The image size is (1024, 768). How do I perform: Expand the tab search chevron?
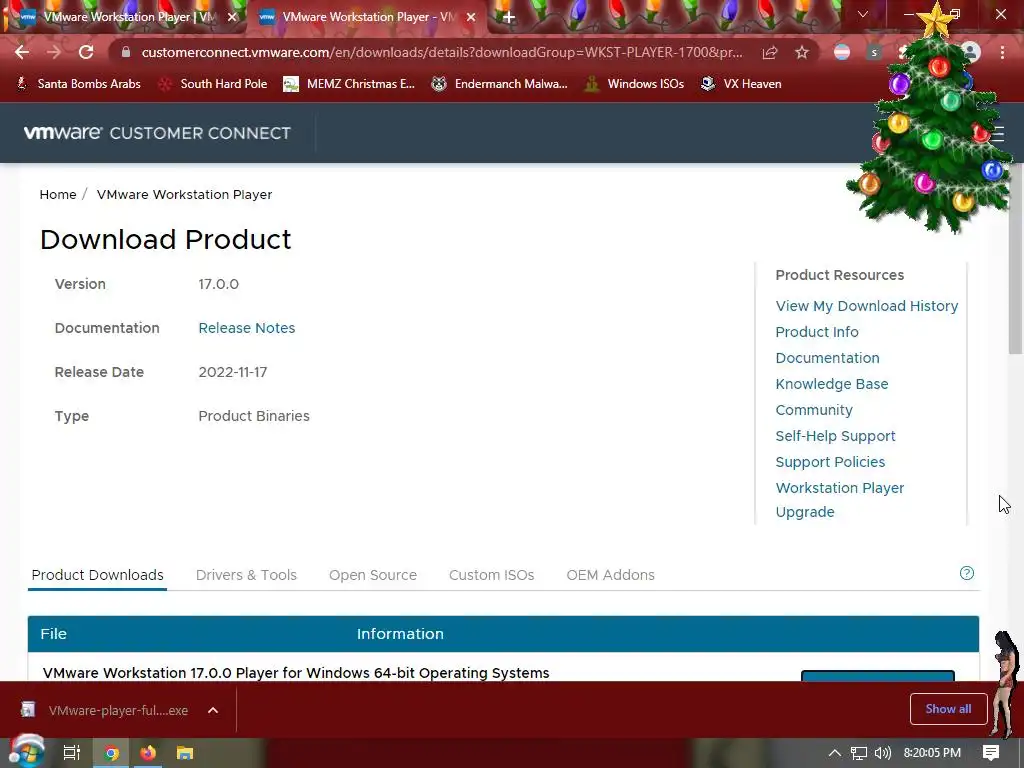point(863,14)
